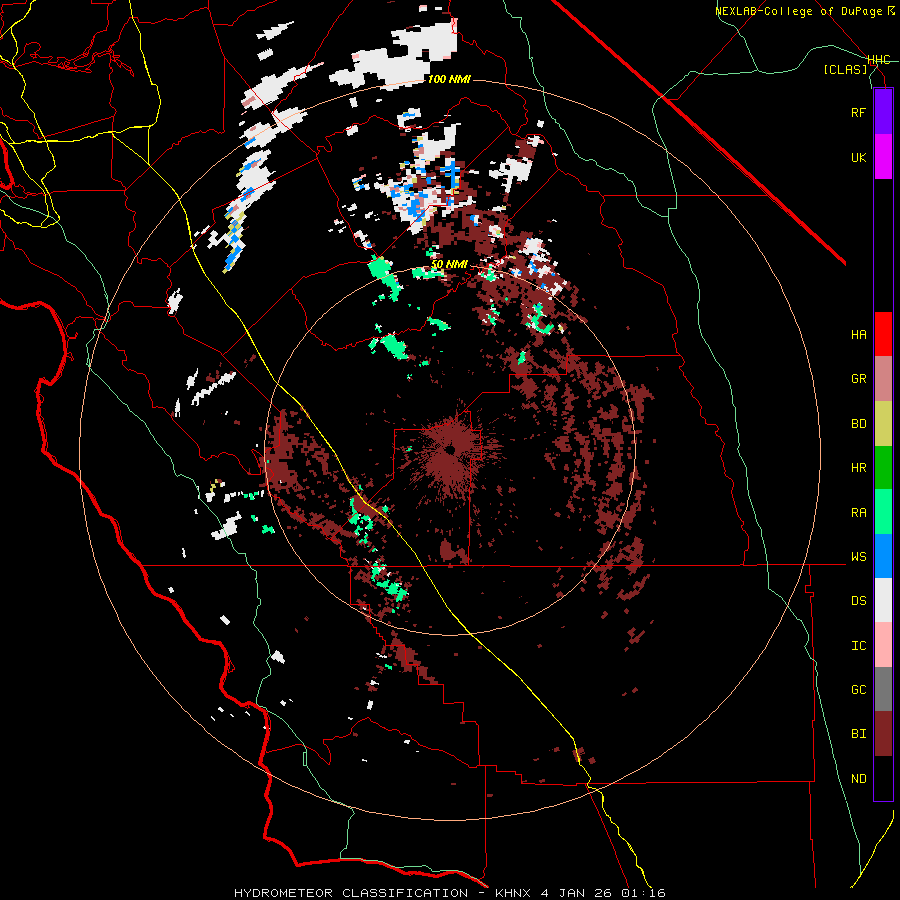The width and height of the screenshot is (900, 900).
Task: Click the HHC product label
Action: pos(879,60)
